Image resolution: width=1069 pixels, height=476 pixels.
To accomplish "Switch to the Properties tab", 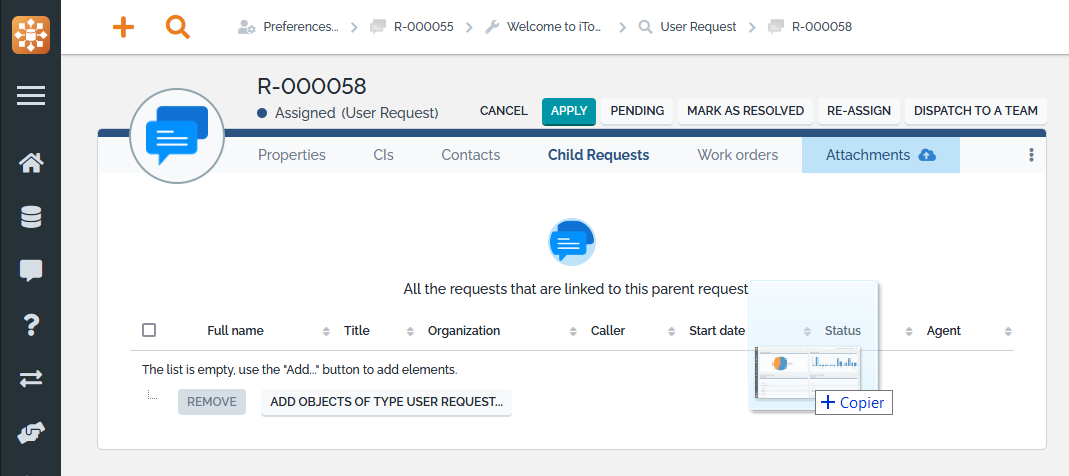I will click(x=292, y=155).
